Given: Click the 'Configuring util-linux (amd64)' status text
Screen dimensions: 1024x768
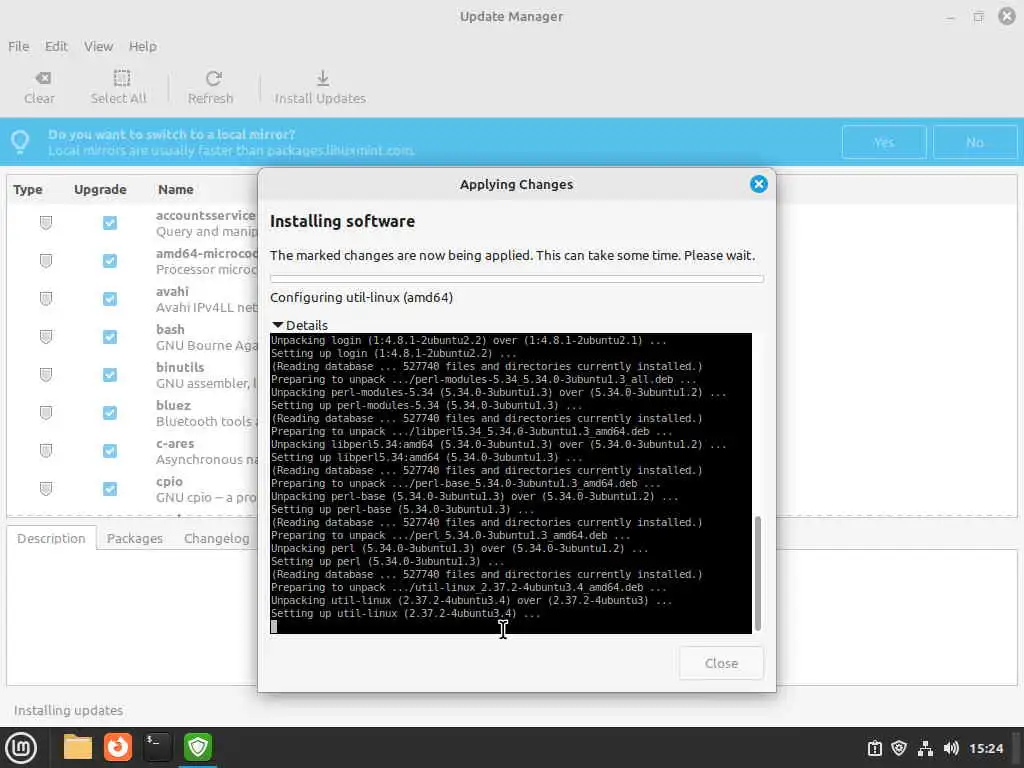Looking at the screenshot, I should coord(361,297).
